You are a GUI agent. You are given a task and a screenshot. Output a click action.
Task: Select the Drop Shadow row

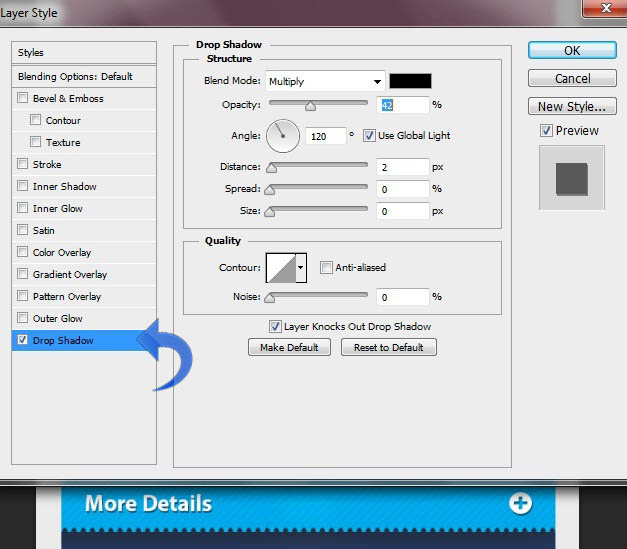[x=84, y=340]
